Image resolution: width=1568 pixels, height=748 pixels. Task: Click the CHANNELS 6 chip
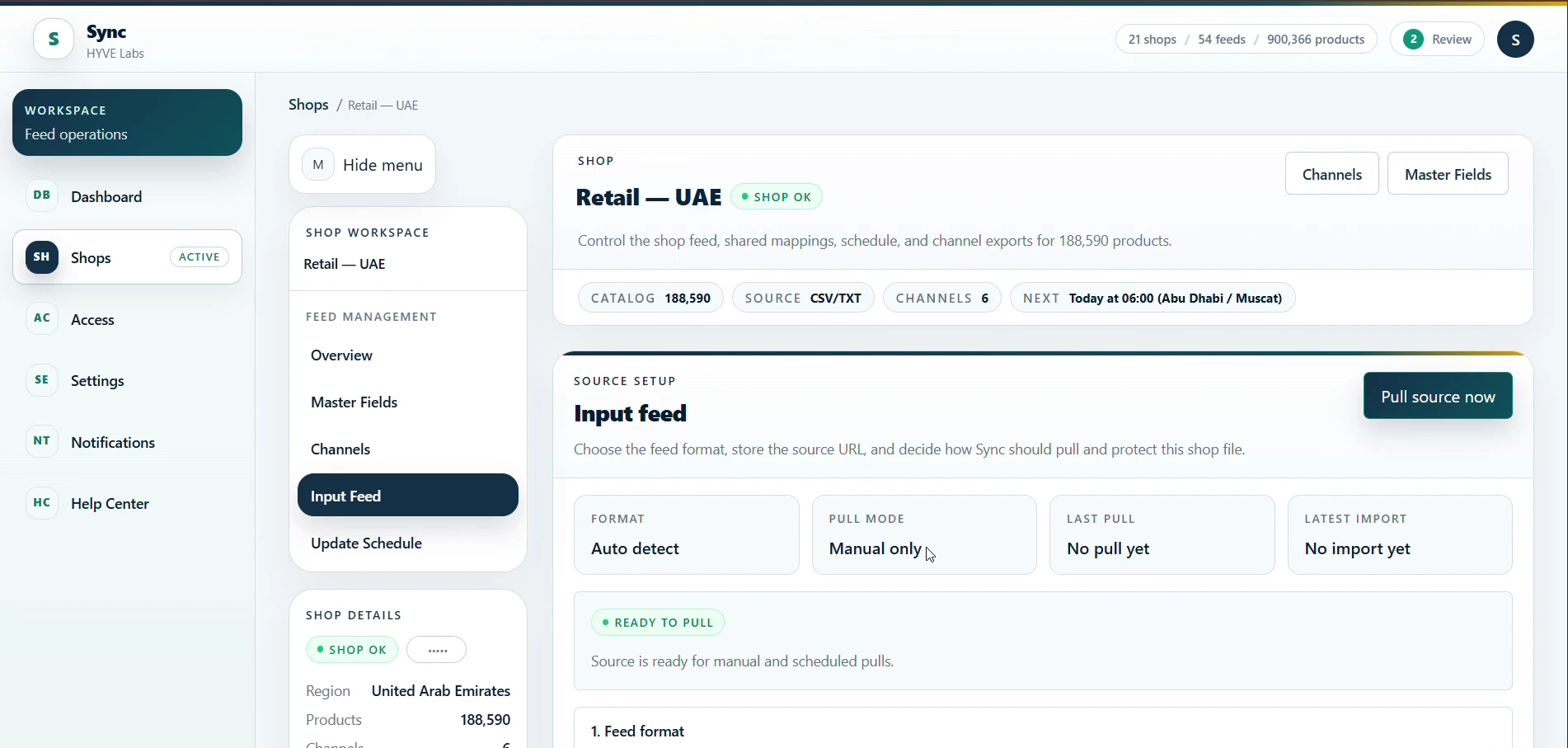941,298
